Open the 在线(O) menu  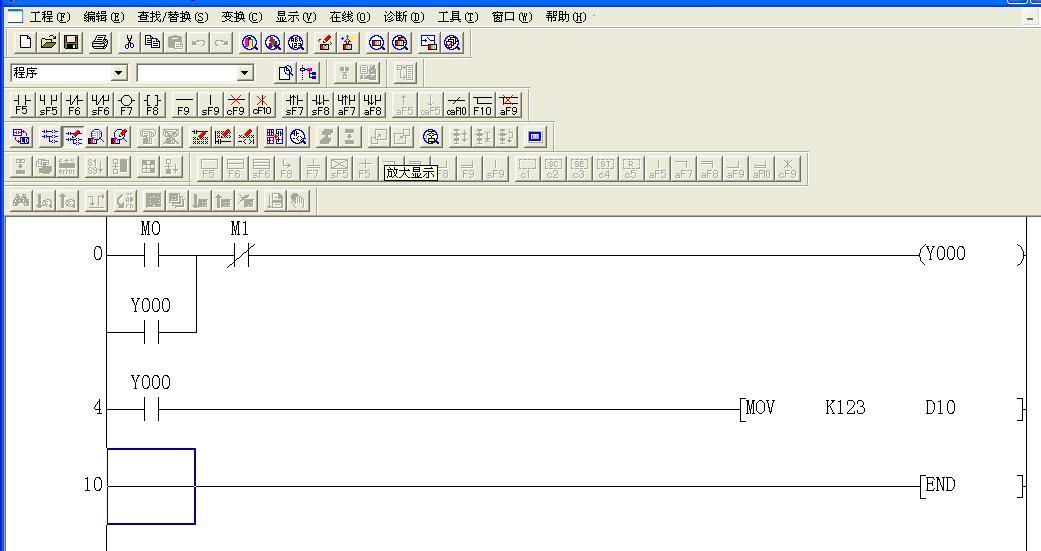point(349,17)
